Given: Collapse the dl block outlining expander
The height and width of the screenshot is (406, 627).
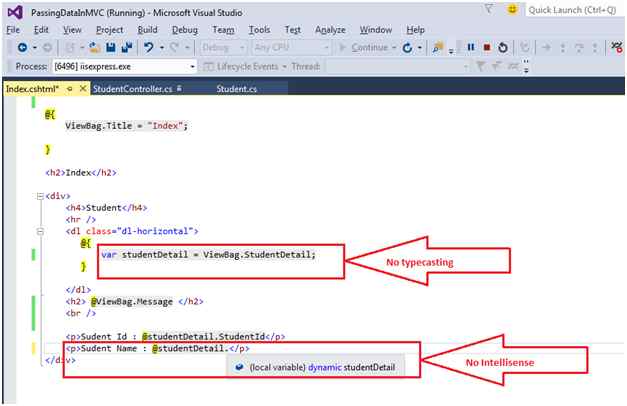Looking at the screenshot, I should pos(40,231).
